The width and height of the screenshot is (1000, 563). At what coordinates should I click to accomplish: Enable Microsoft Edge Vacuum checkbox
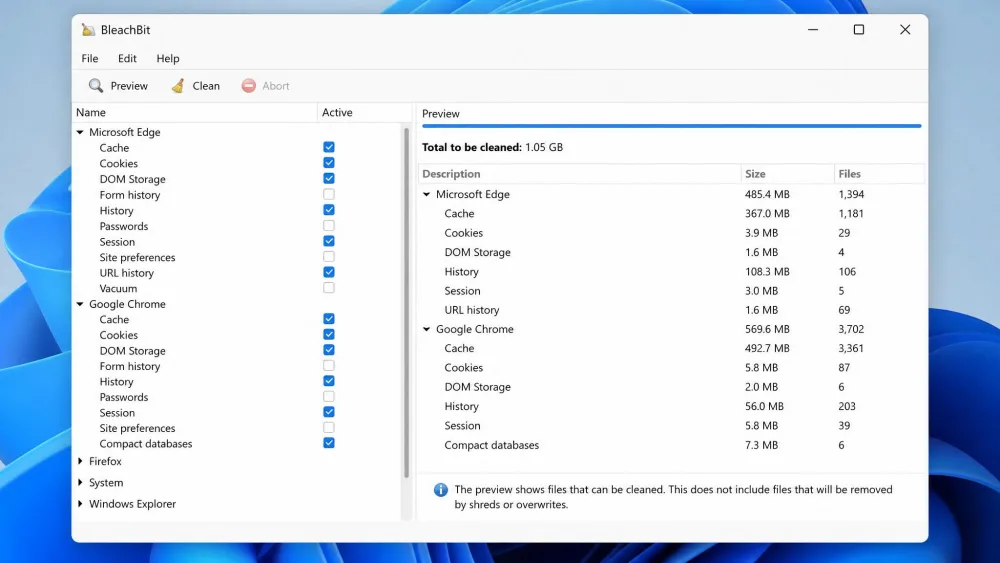pyautogui.click(x=328, y=288)
